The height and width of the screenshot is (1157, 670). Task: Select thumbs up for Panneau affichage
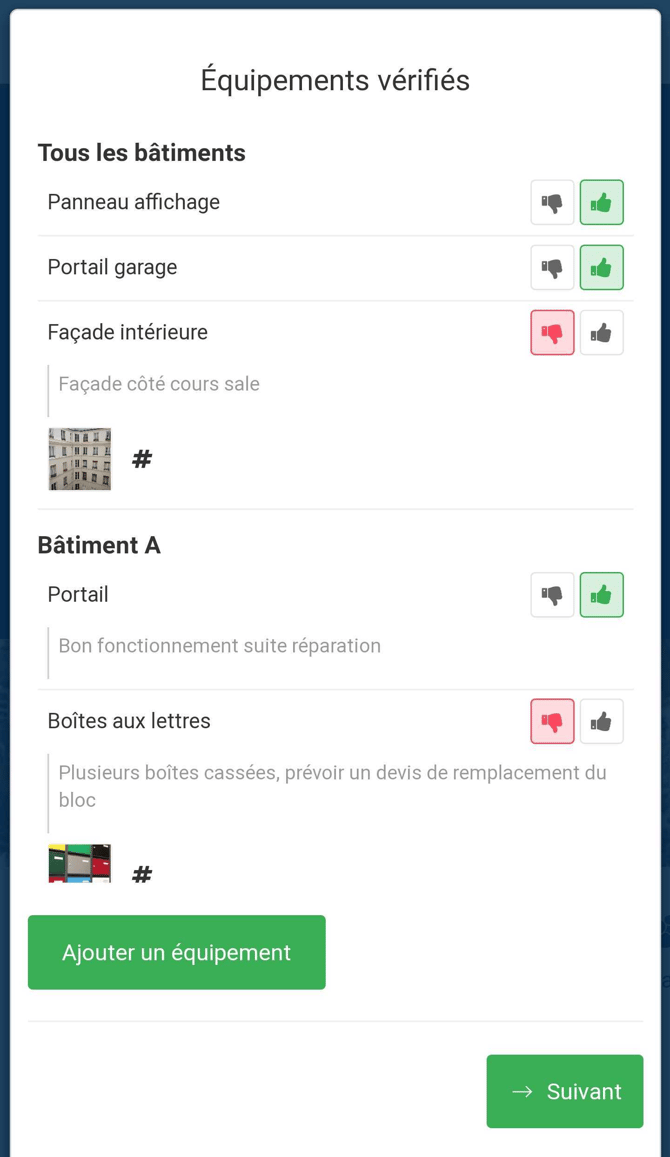(x=601, y=203)
